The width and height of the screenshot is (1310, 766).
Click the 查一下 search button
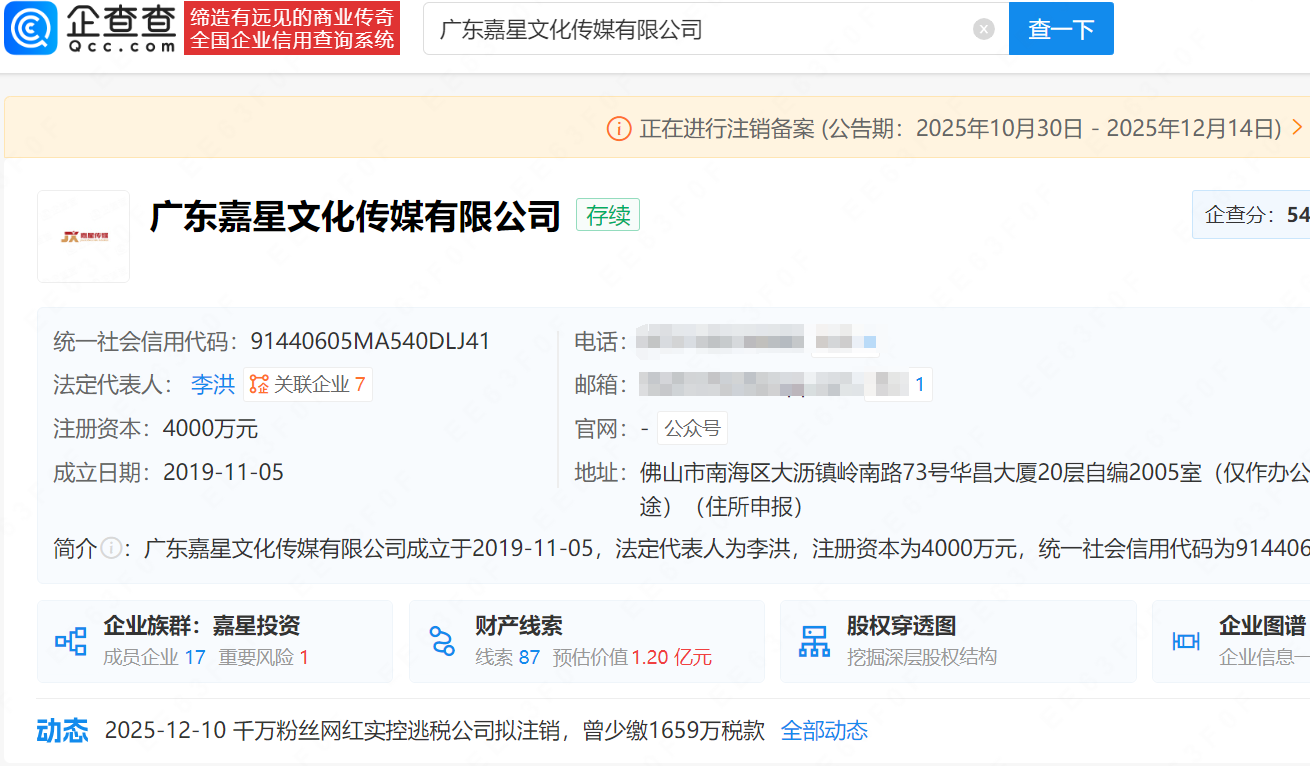(1061, 29)
